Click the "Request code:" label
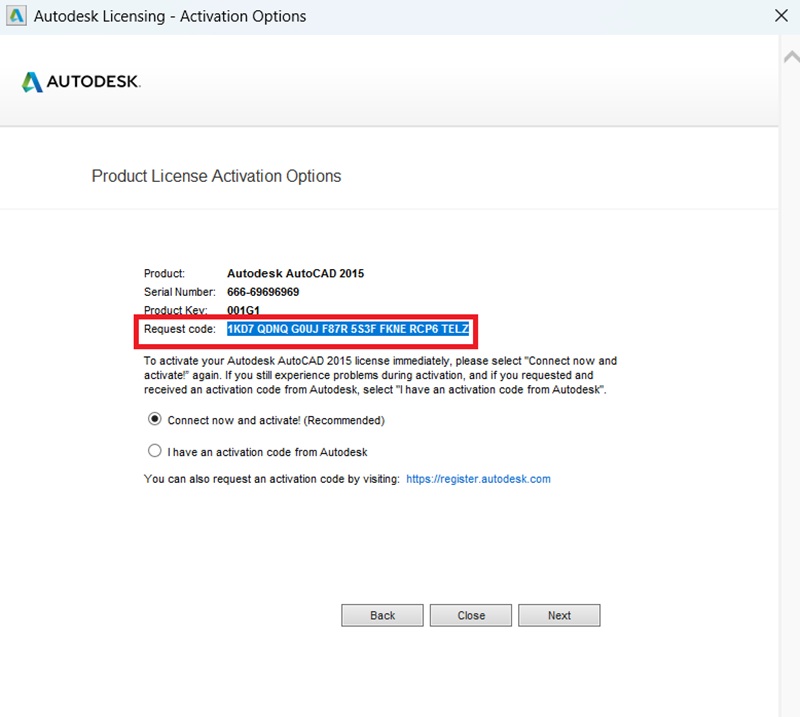This screenshot has height=717, width=800. [x=180, y=329]
